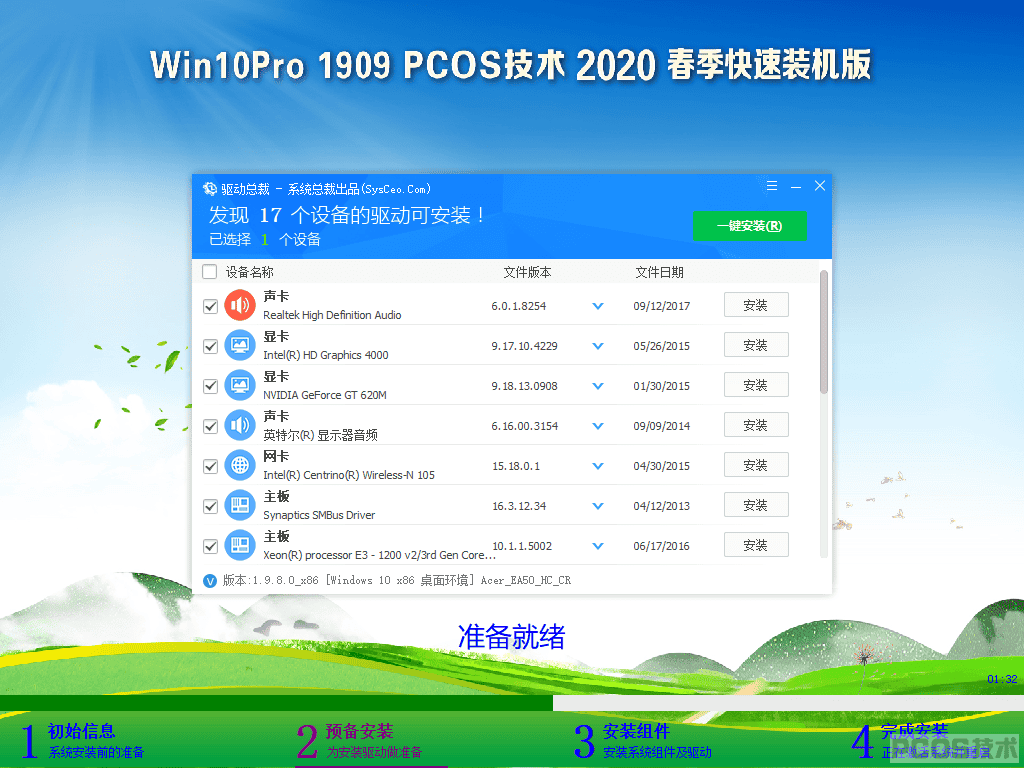Uncheck the Realtek High Definition Audio checkbox
Viewport: 1024px width, 768px height.
(210, 306)
